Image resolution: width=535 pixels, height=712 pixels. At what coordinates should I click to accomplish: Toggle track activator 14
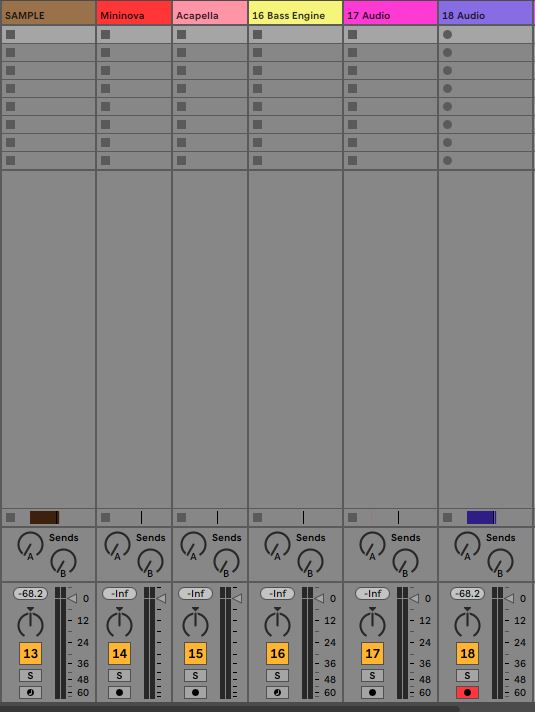click(x=119, y=653)
